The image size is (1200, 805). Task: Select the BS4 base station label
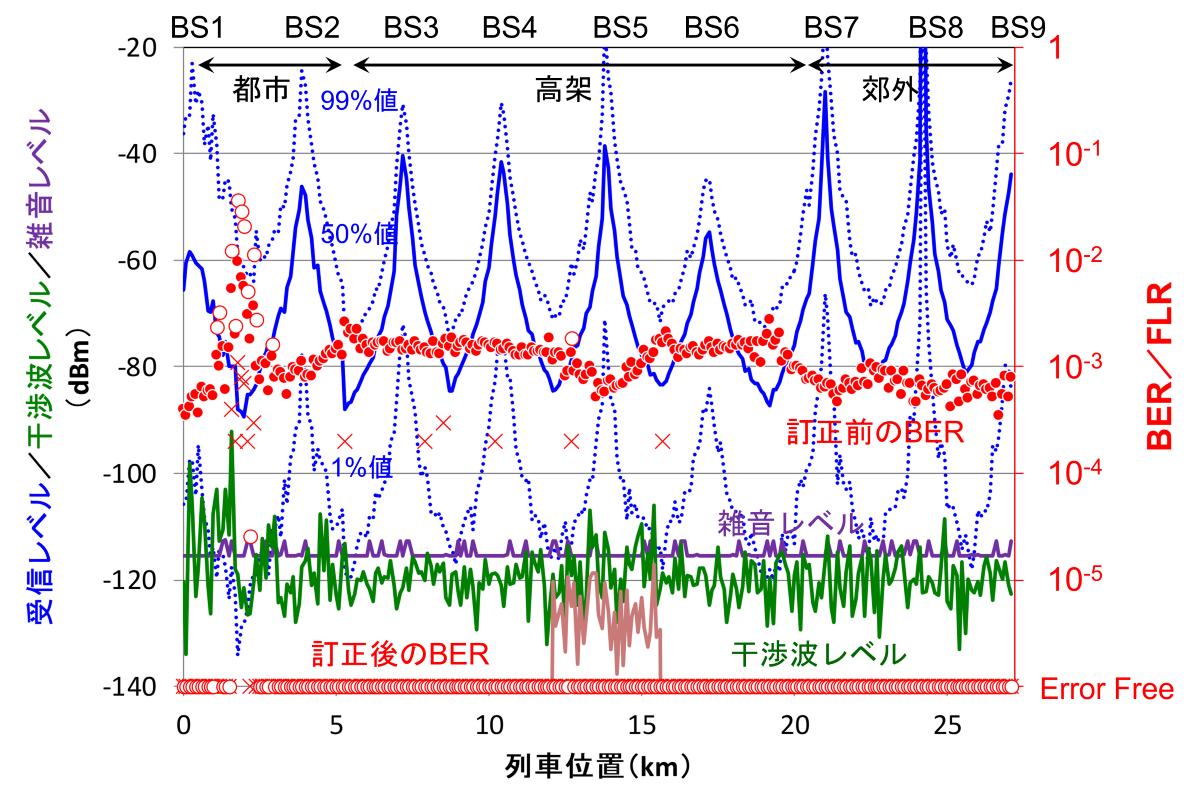[x=510, y=27]
